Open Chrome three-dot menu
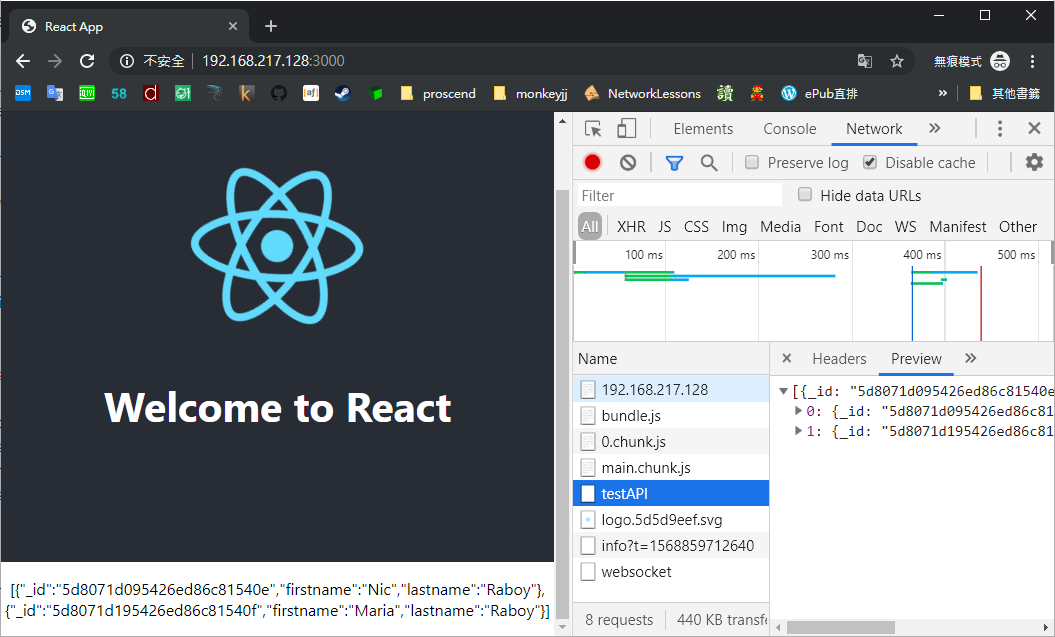 click(x=1032, y=61)
